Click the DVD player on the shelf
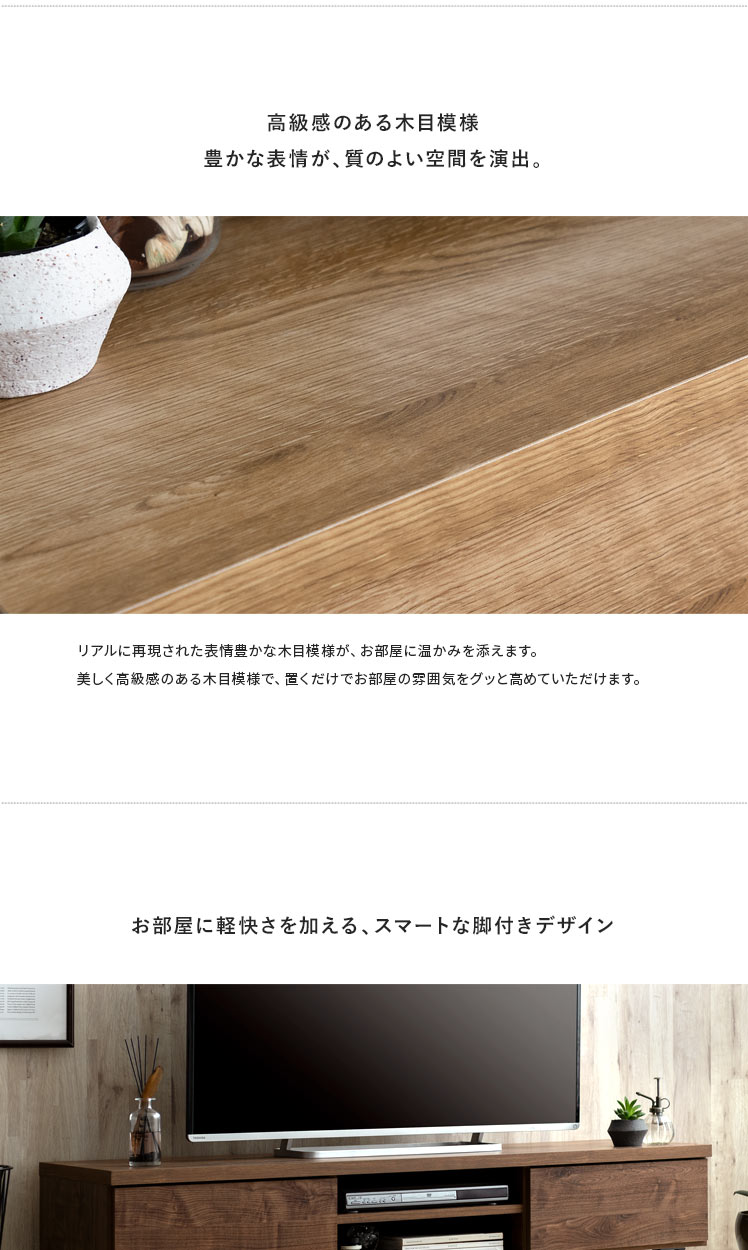 click(427, 1197)
